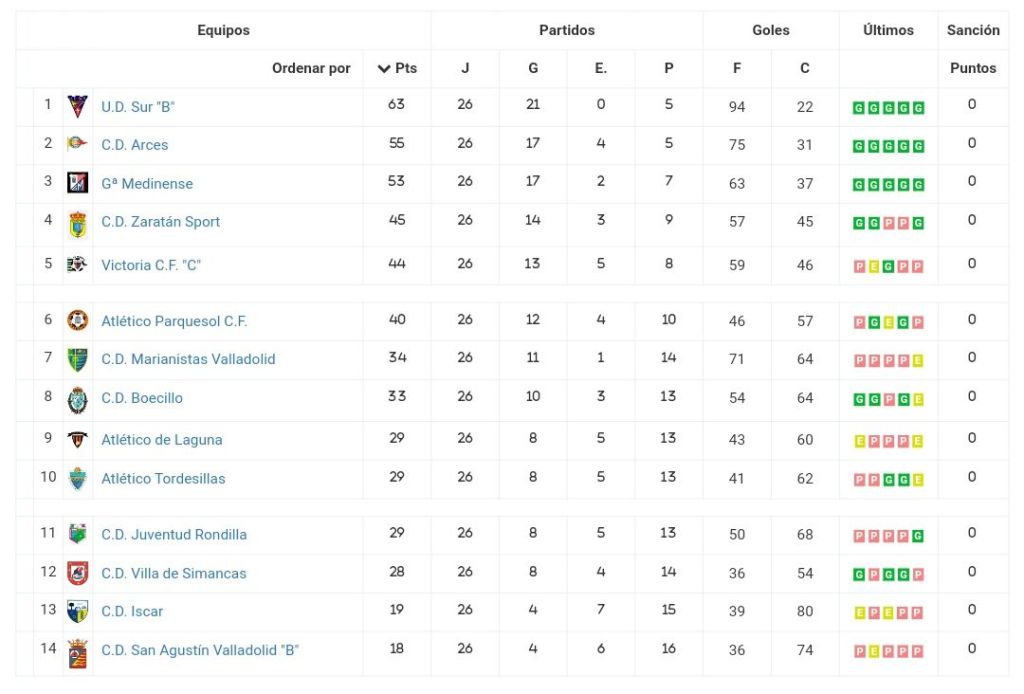The image size is (1024, 694).
Task: Click U.D. Sur "B" latest green result badge
Action: 918,108
